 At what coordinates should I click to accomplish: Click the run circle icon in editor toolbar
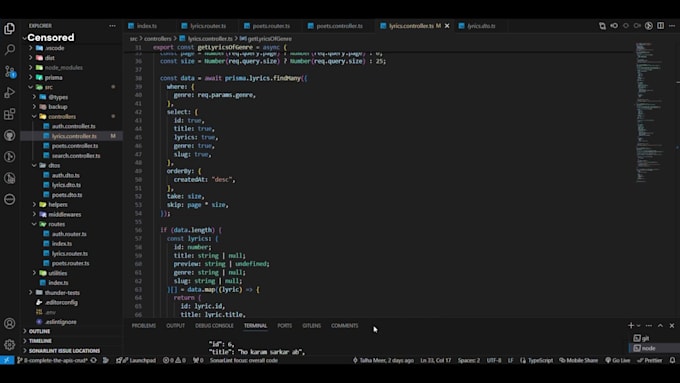click(x=648, y=26)
